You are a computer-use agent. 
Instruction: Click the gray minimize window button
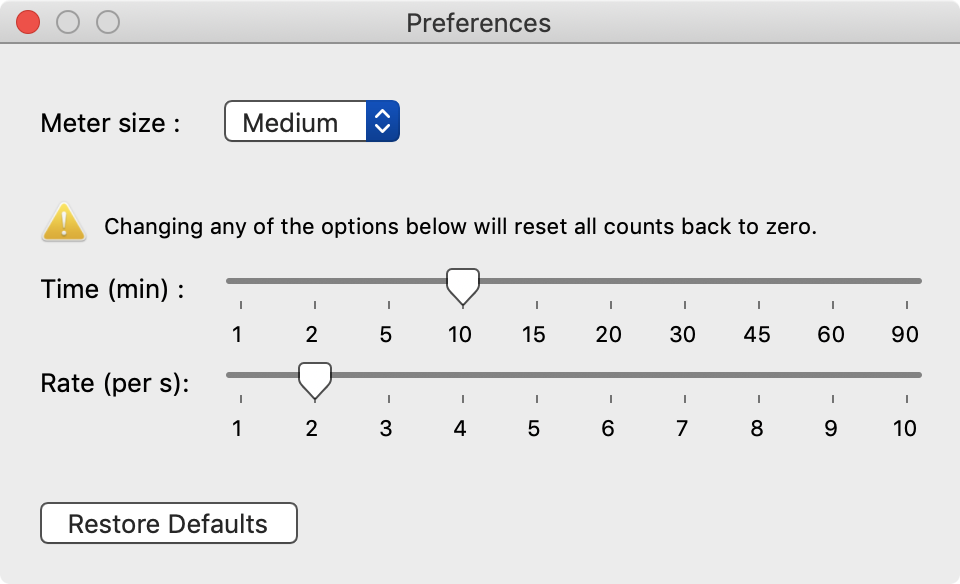tap(68, 22)
